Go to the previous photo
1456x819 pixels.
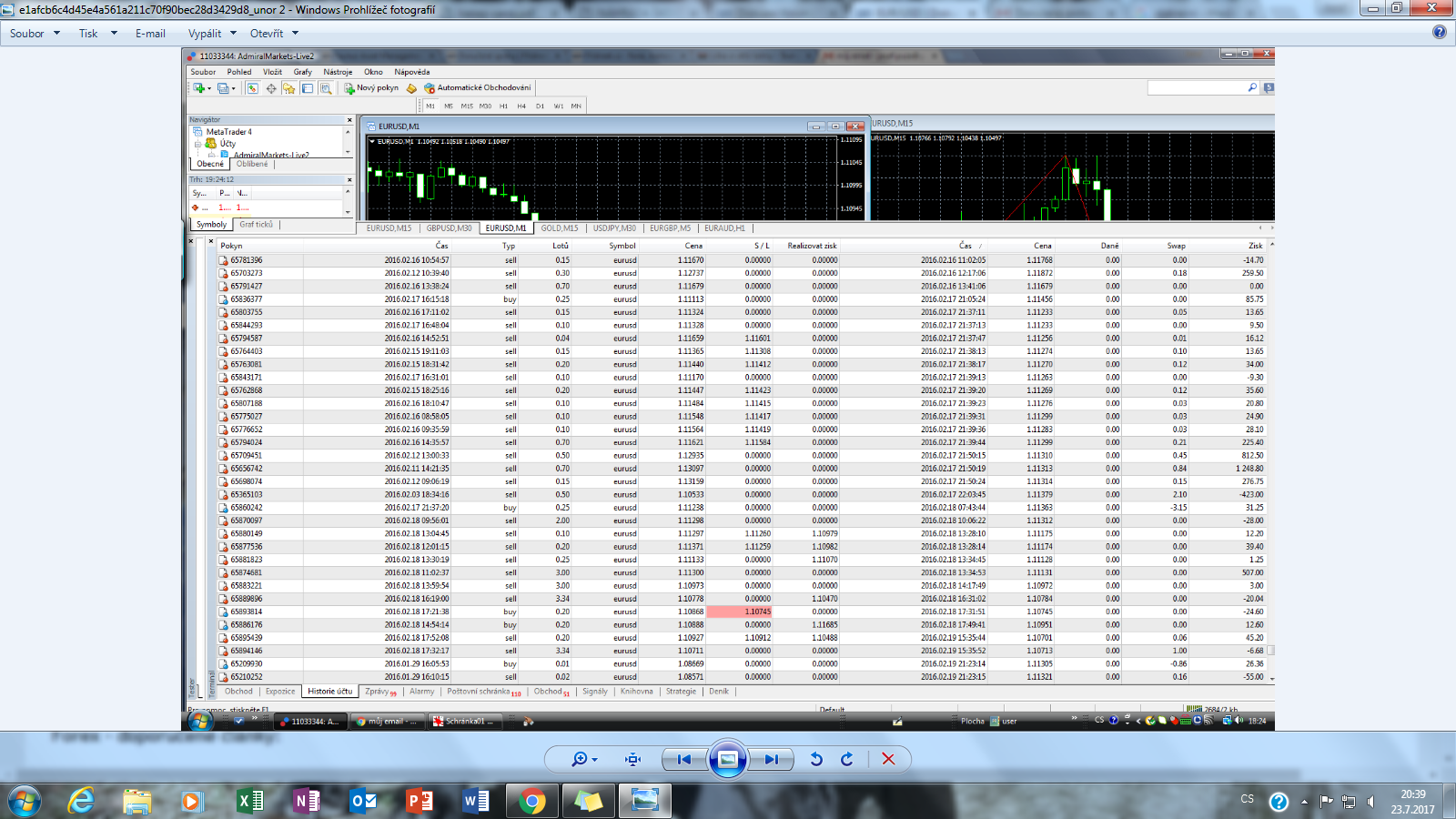tap(683, 759)
